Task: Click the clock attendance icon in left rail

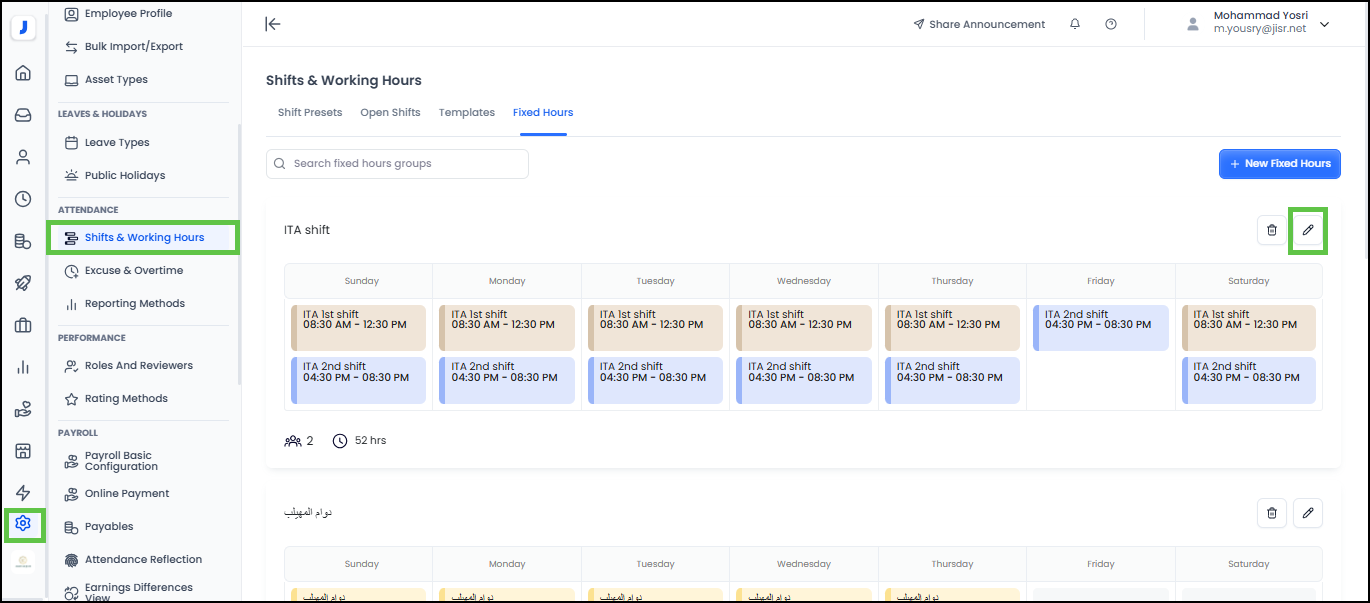Action: tap(23, 199)
